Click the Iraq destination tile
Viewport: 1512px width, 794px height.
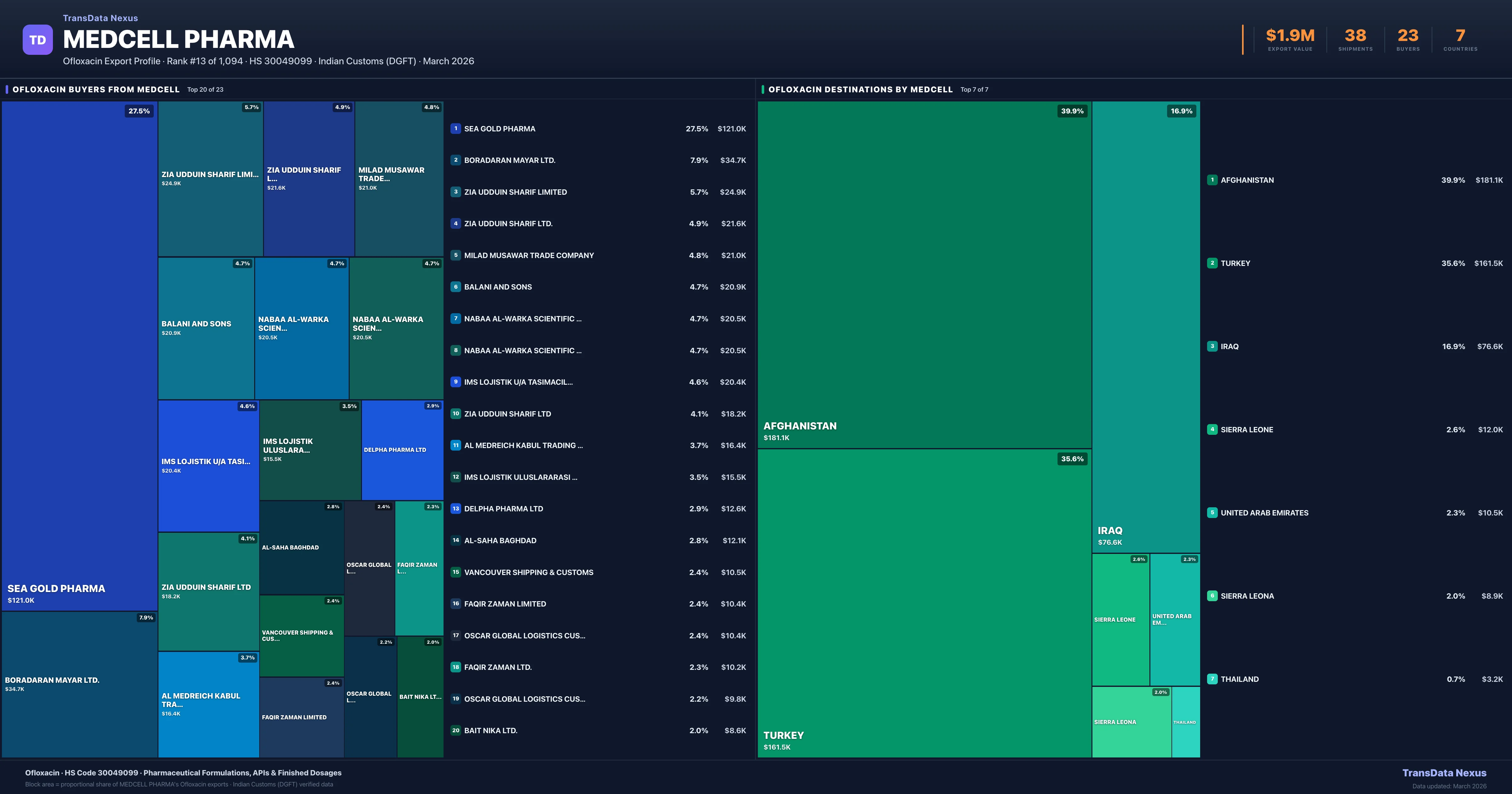[1145, 326]
